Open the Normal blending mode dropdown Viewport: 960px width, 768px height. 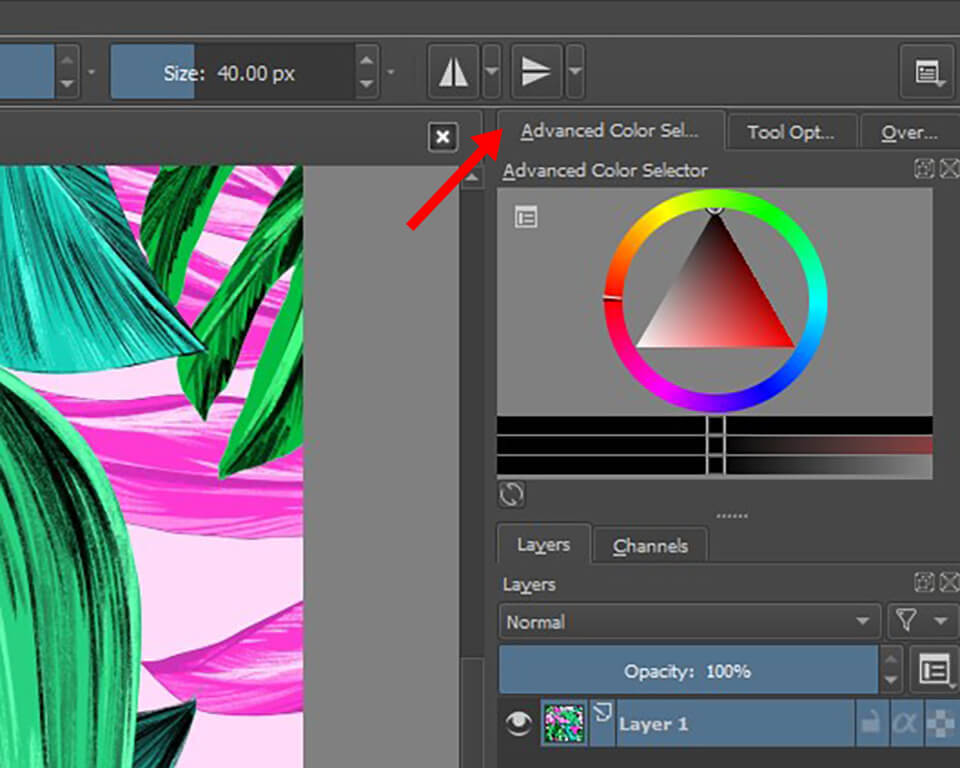coord(689,621)
